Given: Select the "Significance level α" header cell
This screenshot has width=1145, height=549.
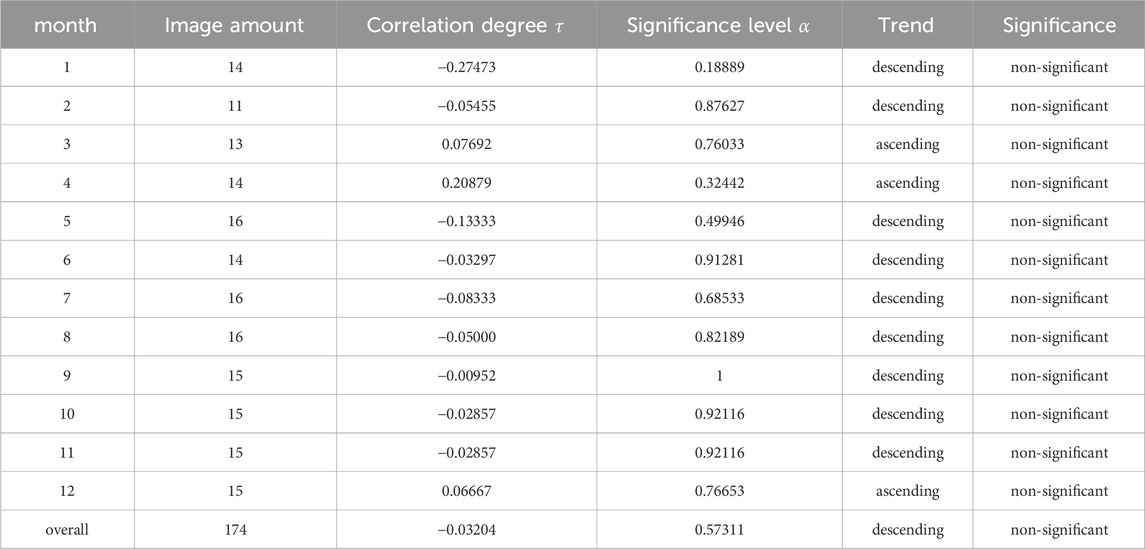Looking at the screenshot, I should coord(719,26).
